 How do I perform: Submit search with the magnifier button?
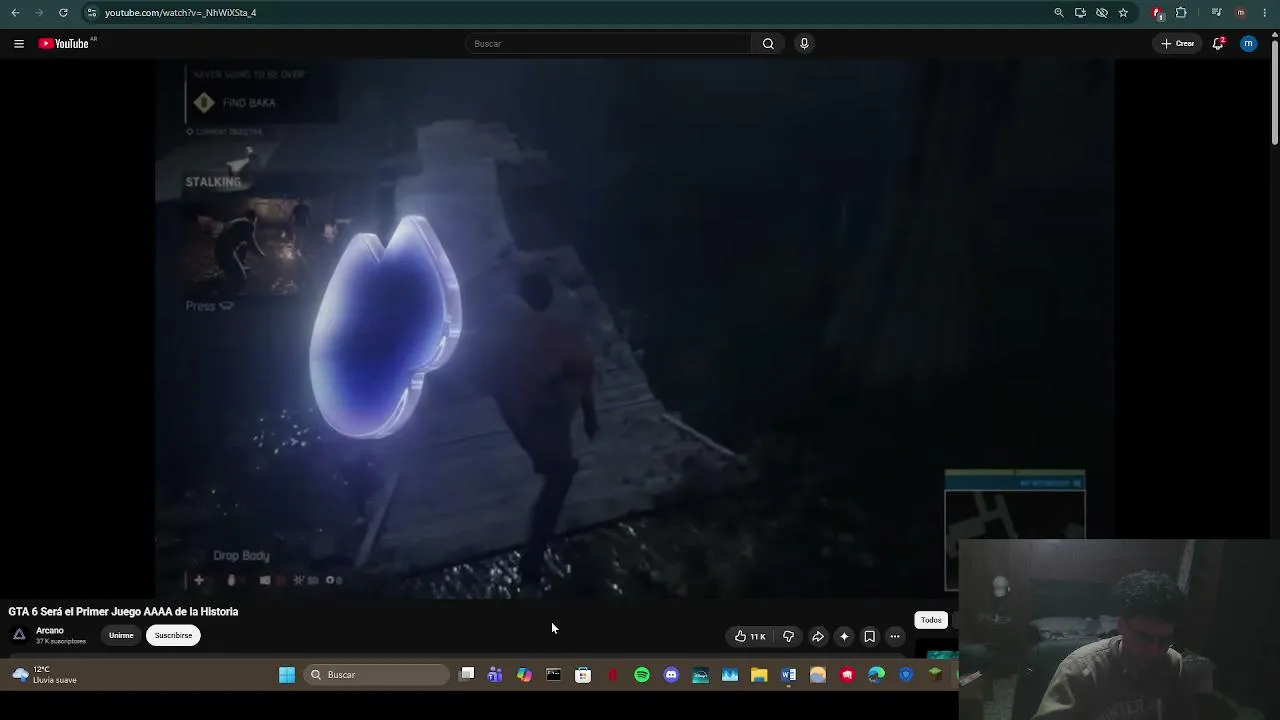tap(768, 44)
